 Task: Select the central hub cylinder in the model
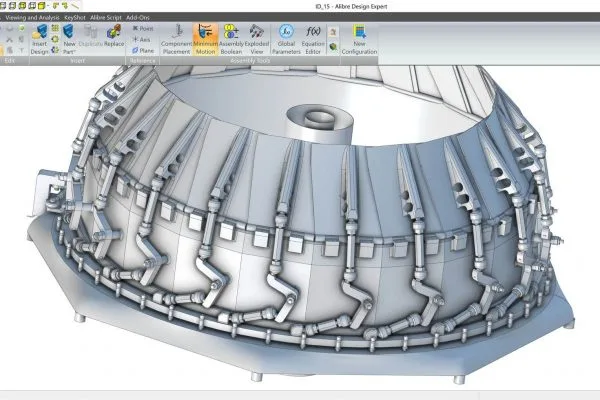pyautogui.click(x=320, y=123)
